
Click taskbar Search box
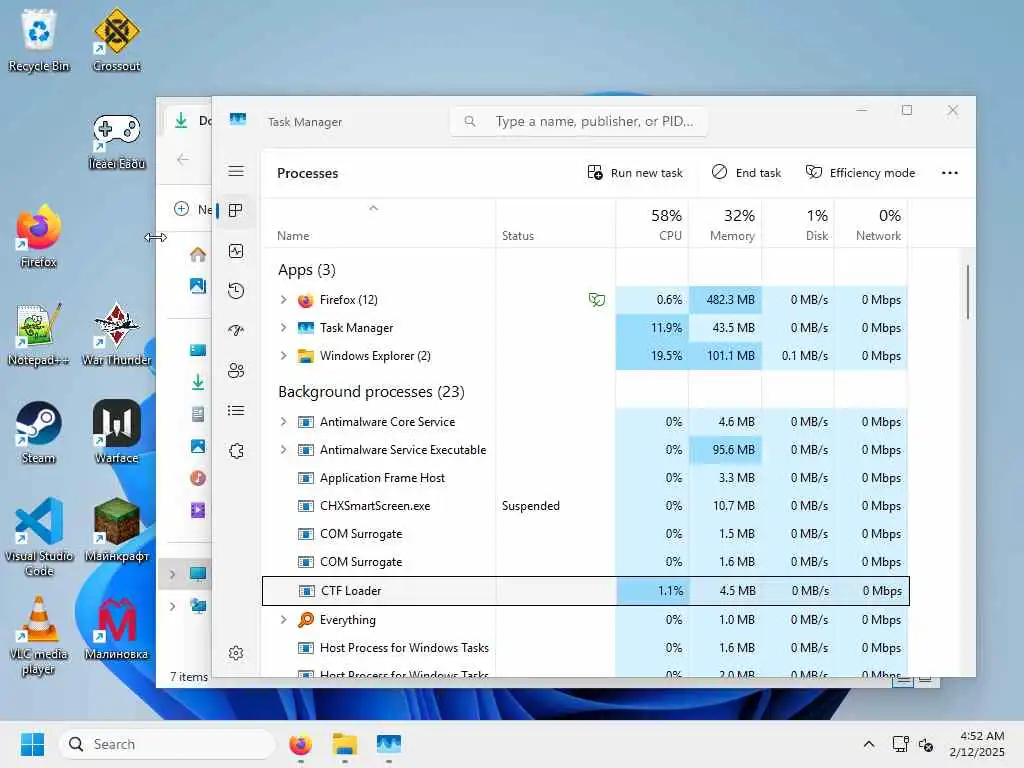[167, 744]
